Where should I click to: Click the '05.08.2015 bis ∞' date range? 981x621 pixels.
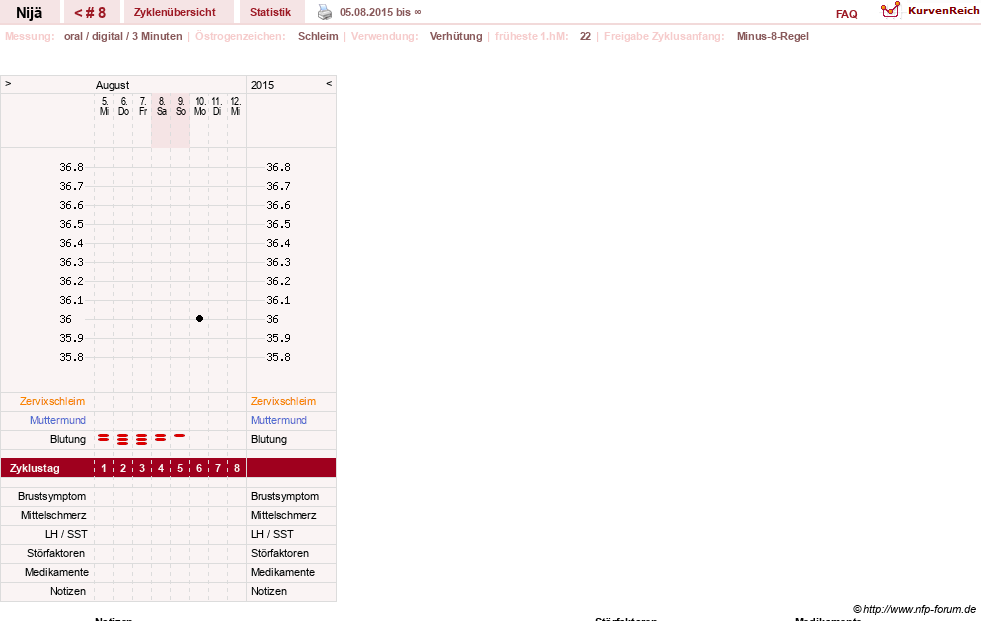point(380,12)
